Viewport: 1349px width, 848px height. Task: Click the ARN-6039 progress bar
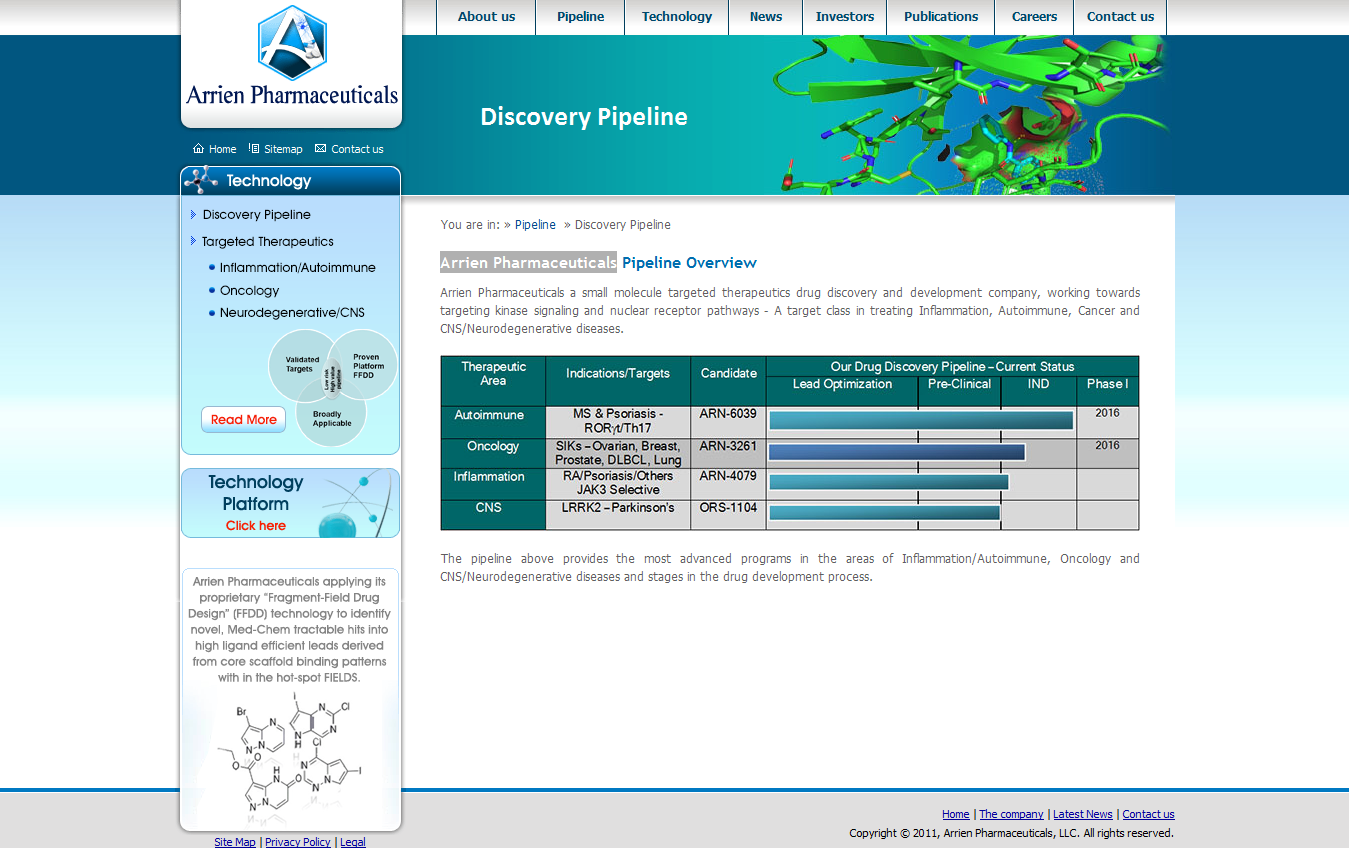921,421
